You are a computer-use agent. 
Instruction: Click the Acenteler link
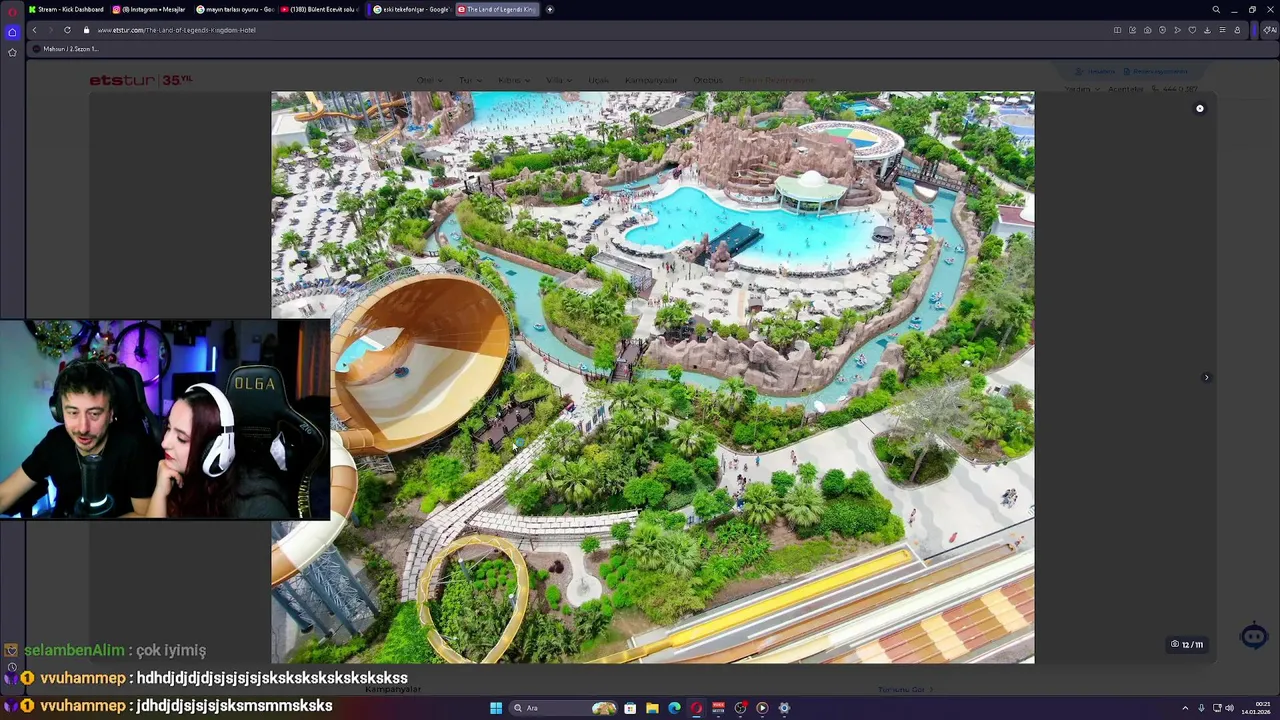tap(1125, 89)
